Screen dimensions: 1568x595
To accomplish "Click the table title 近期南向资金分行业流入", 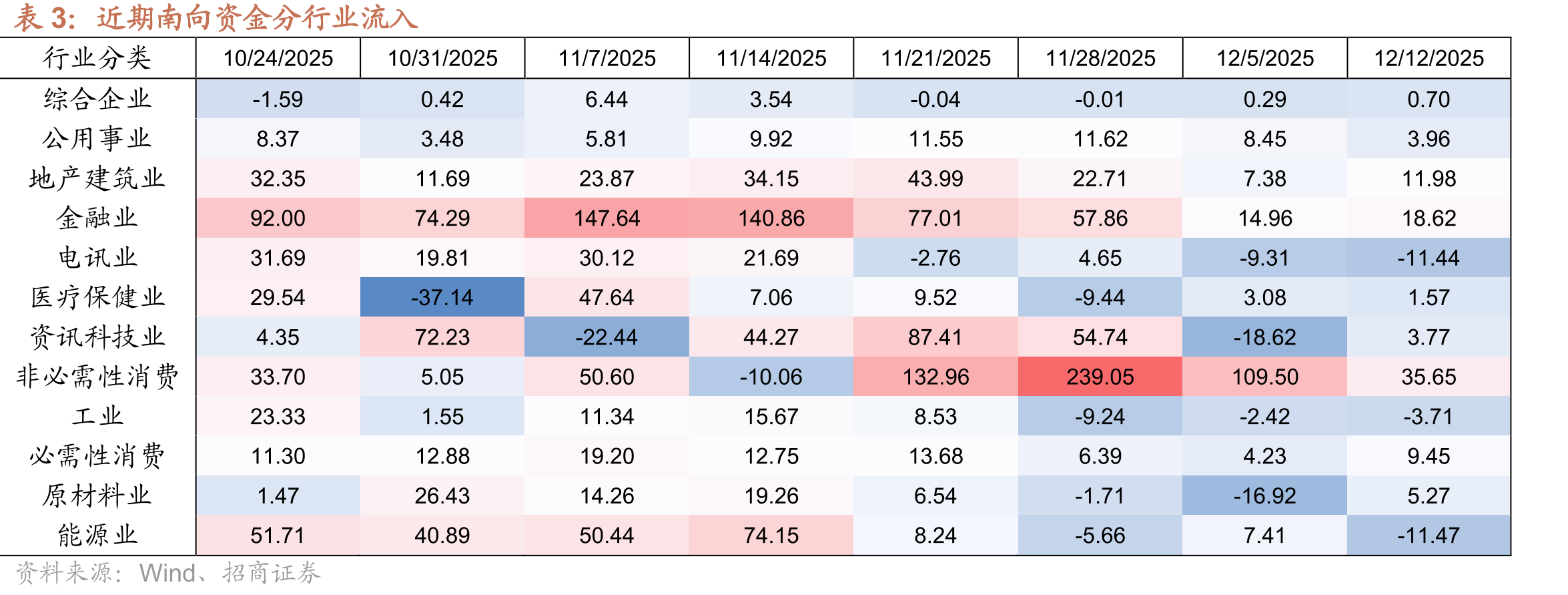I will click(x=257, y=18).
